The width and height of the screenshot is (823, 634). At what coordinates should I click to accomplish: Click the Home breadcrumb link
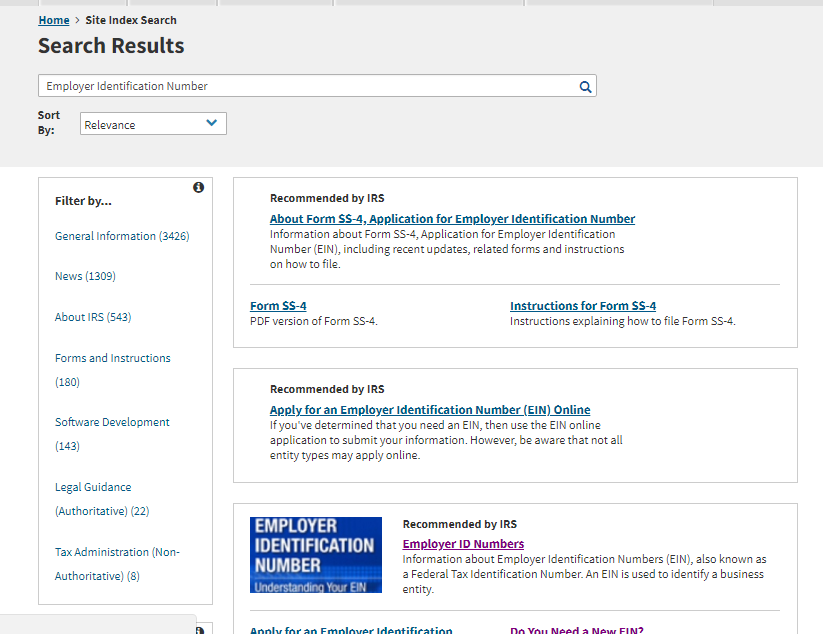(54, 20)
